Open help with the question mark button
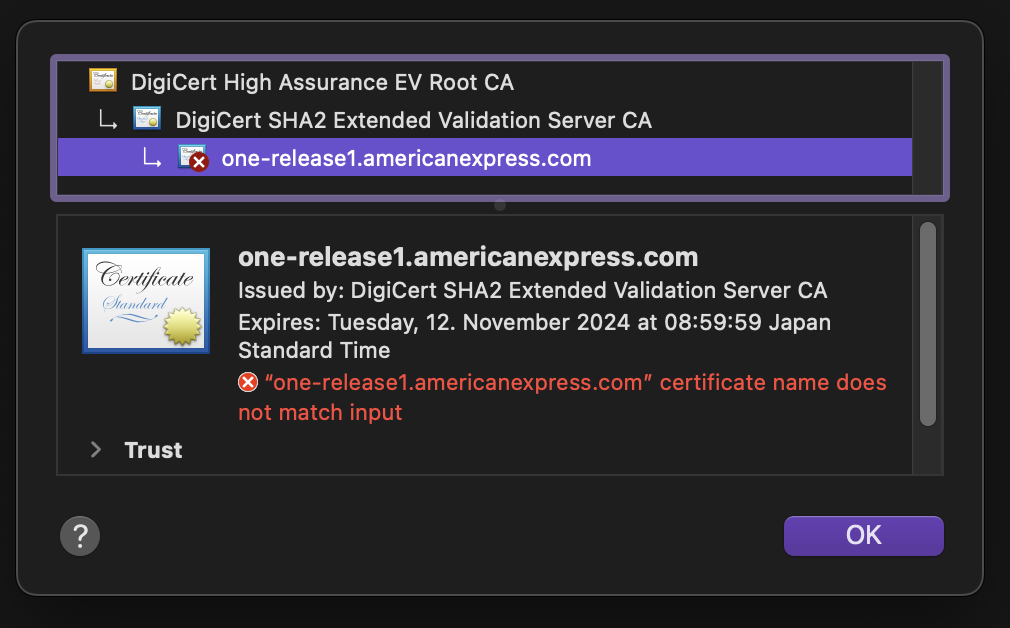Image resolution: width=1010 pixels, height=628 pixels. (x=80, y=535)
